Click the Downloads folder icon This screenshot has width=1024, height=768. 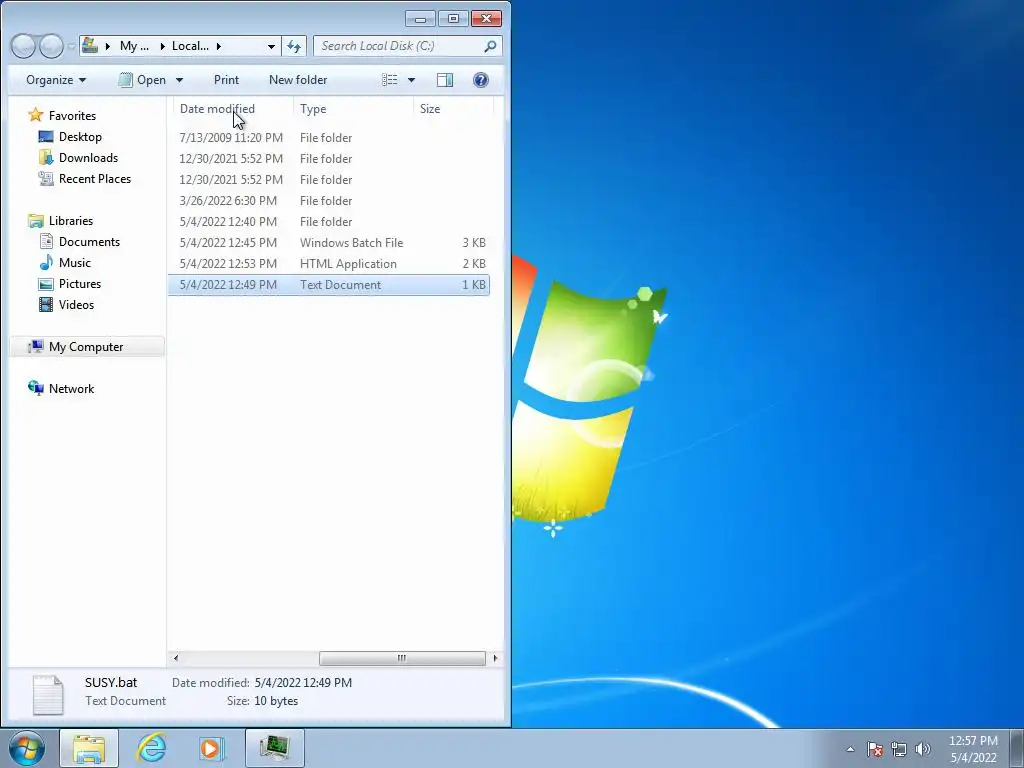pyautogui.click(x=46, y=157)
